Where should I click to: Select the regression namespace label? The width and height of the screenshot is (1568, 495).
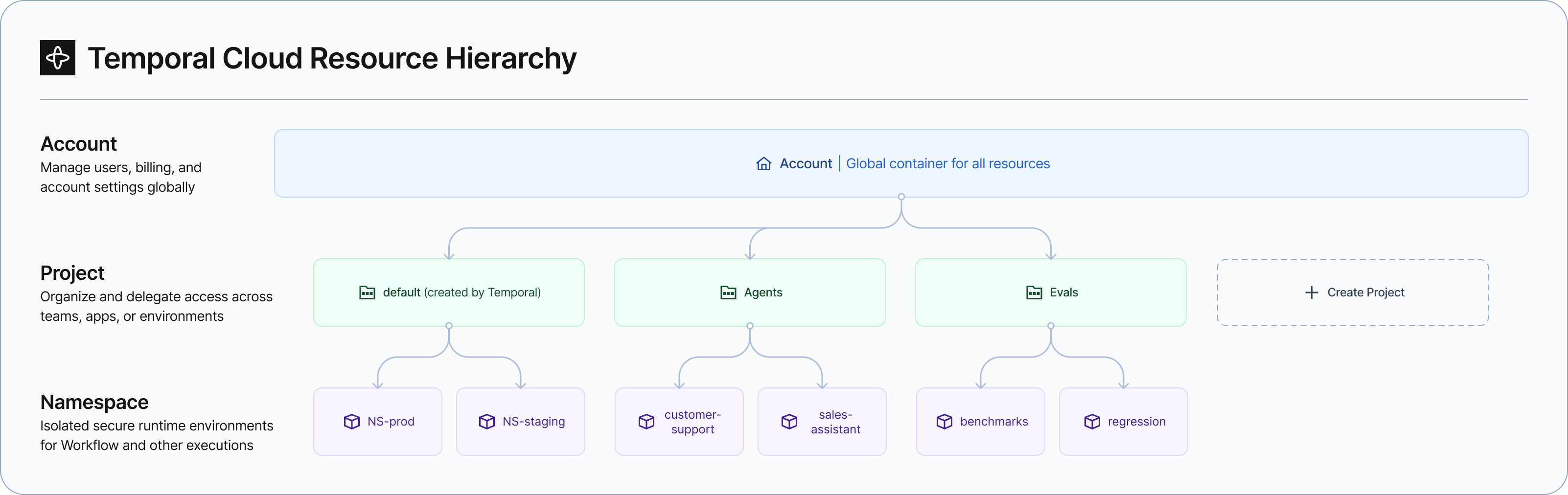[x=1136, y=422]
